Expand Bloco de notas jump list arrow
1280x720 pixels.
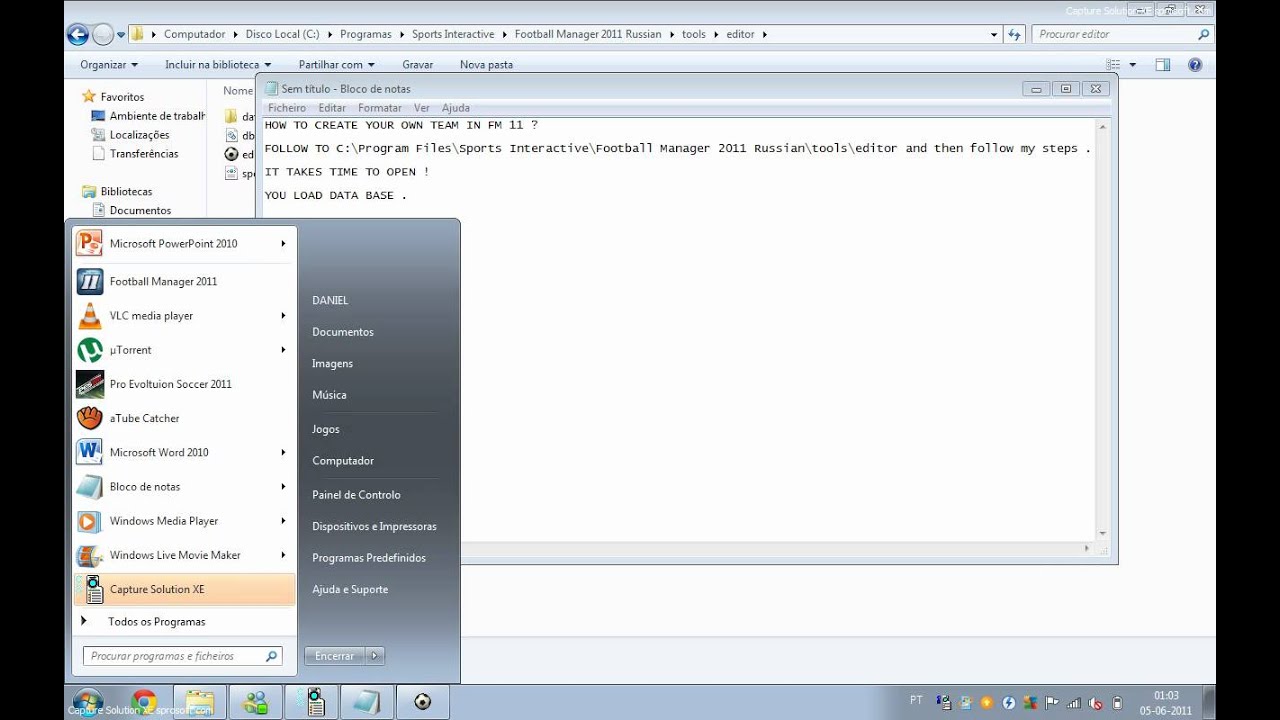click(x=283, y=487)
